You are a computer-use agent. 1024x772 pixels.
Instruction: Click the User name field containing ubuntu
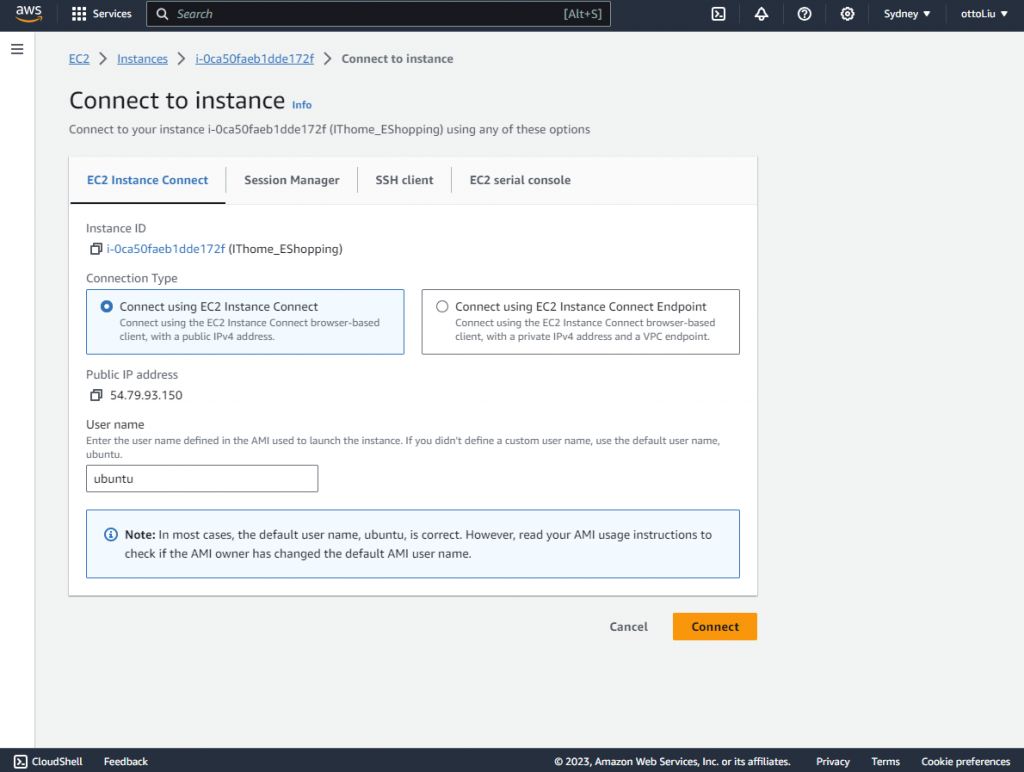pyautogui.click(x=202, y=479)
